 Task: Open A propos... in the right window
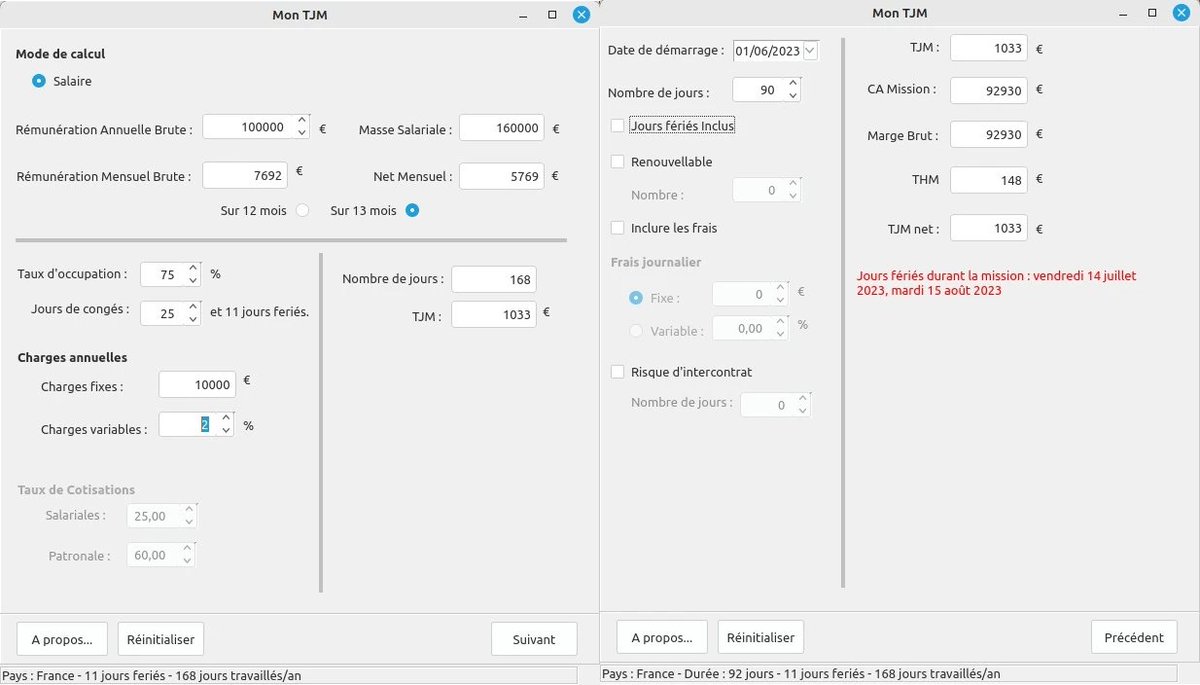tap(662, 637)
